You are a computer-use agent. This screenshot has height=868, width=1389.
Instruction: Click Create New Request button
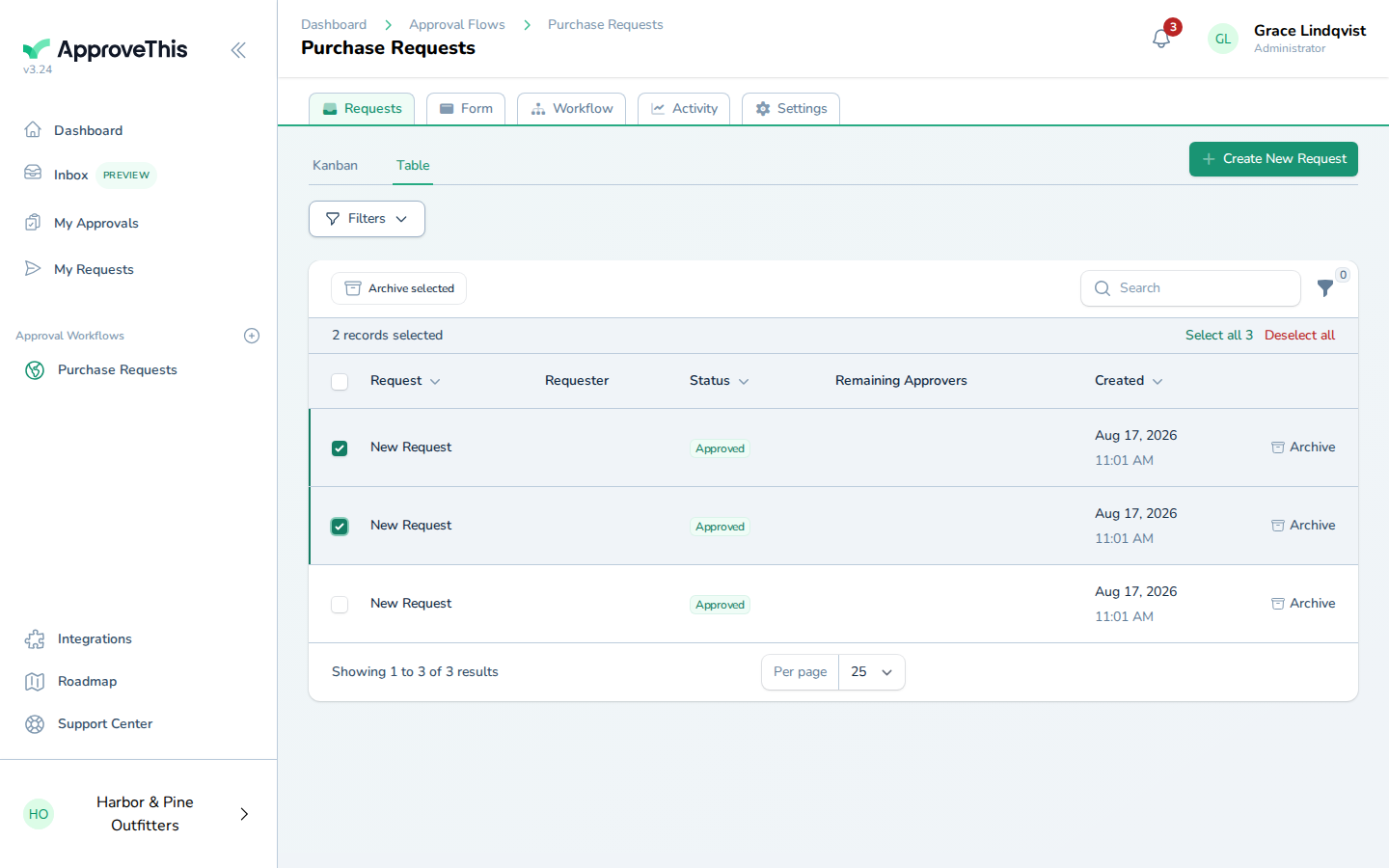click(x=1273, y=159)
